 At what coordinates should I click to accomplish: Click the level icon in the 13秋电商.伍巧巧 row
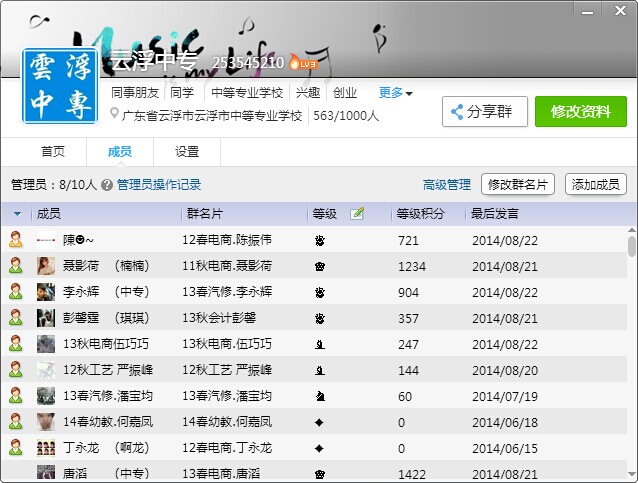coord(320,345)
